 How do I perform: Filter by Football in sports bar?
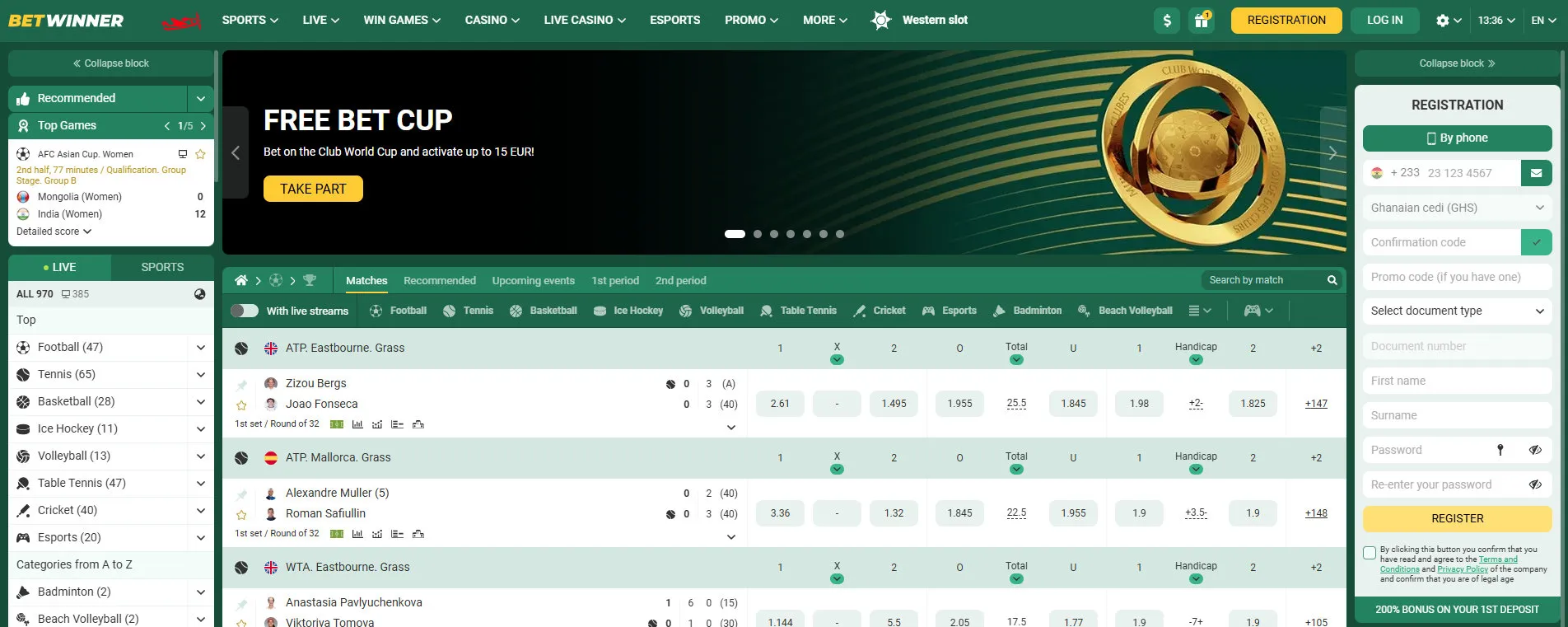[398, 311]
